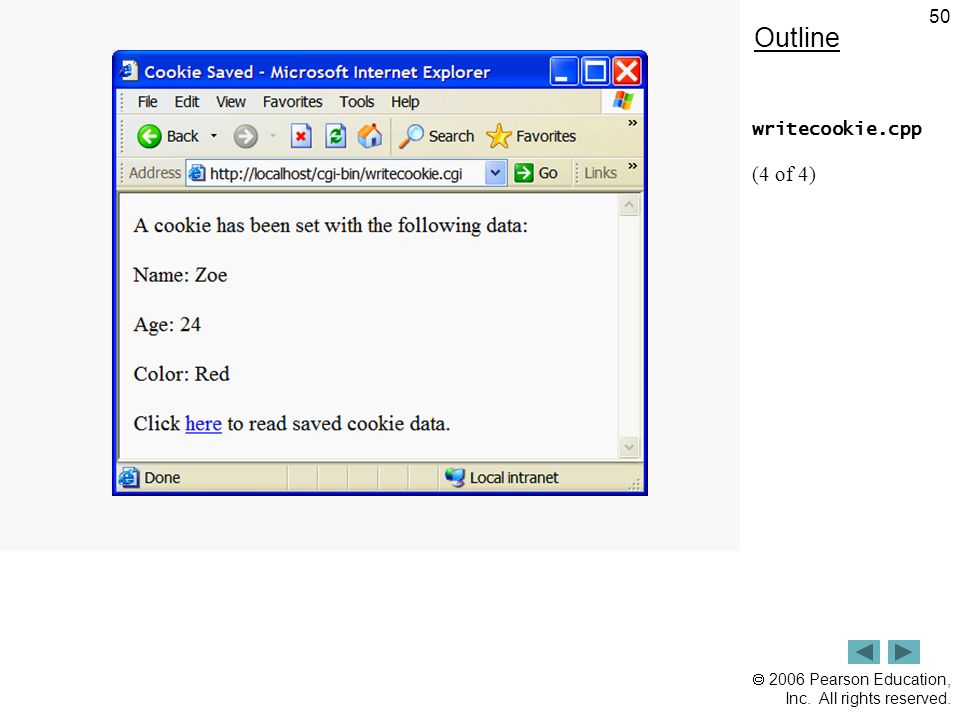Follow the 'here' link to read cookie
The width and height of the screenshot is (960, 720).
pos(203,423)
